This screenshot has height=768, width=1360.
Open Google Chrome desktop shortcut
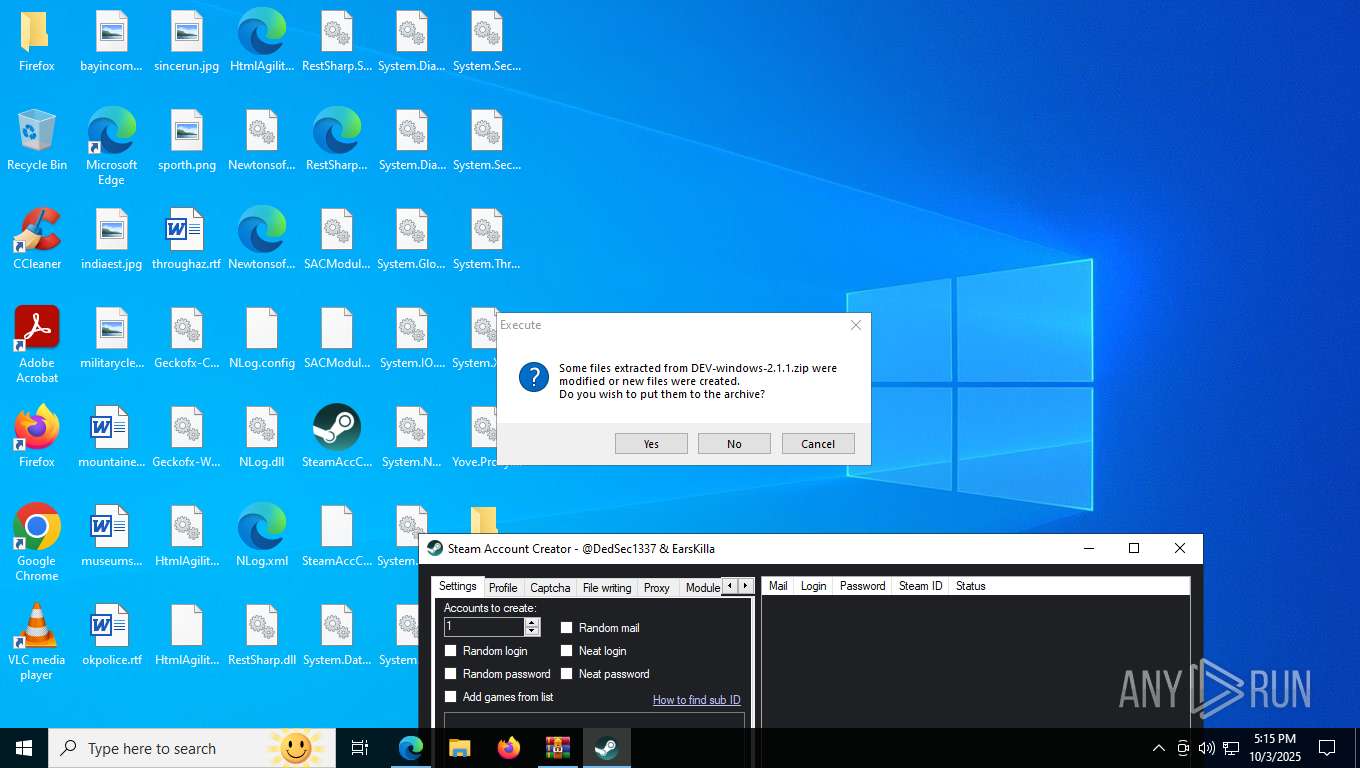37,543
